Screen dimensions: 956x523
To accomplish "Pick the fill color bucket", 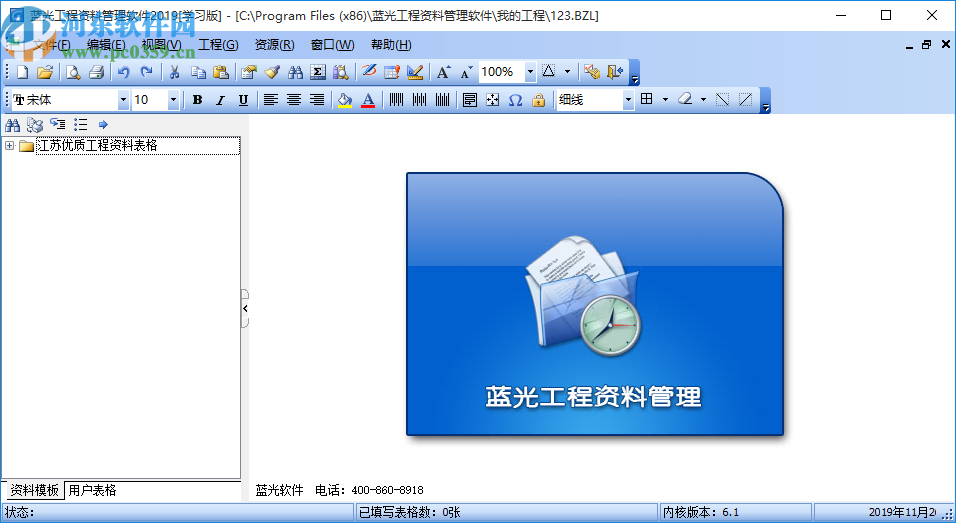I will (x=345, y=99).
